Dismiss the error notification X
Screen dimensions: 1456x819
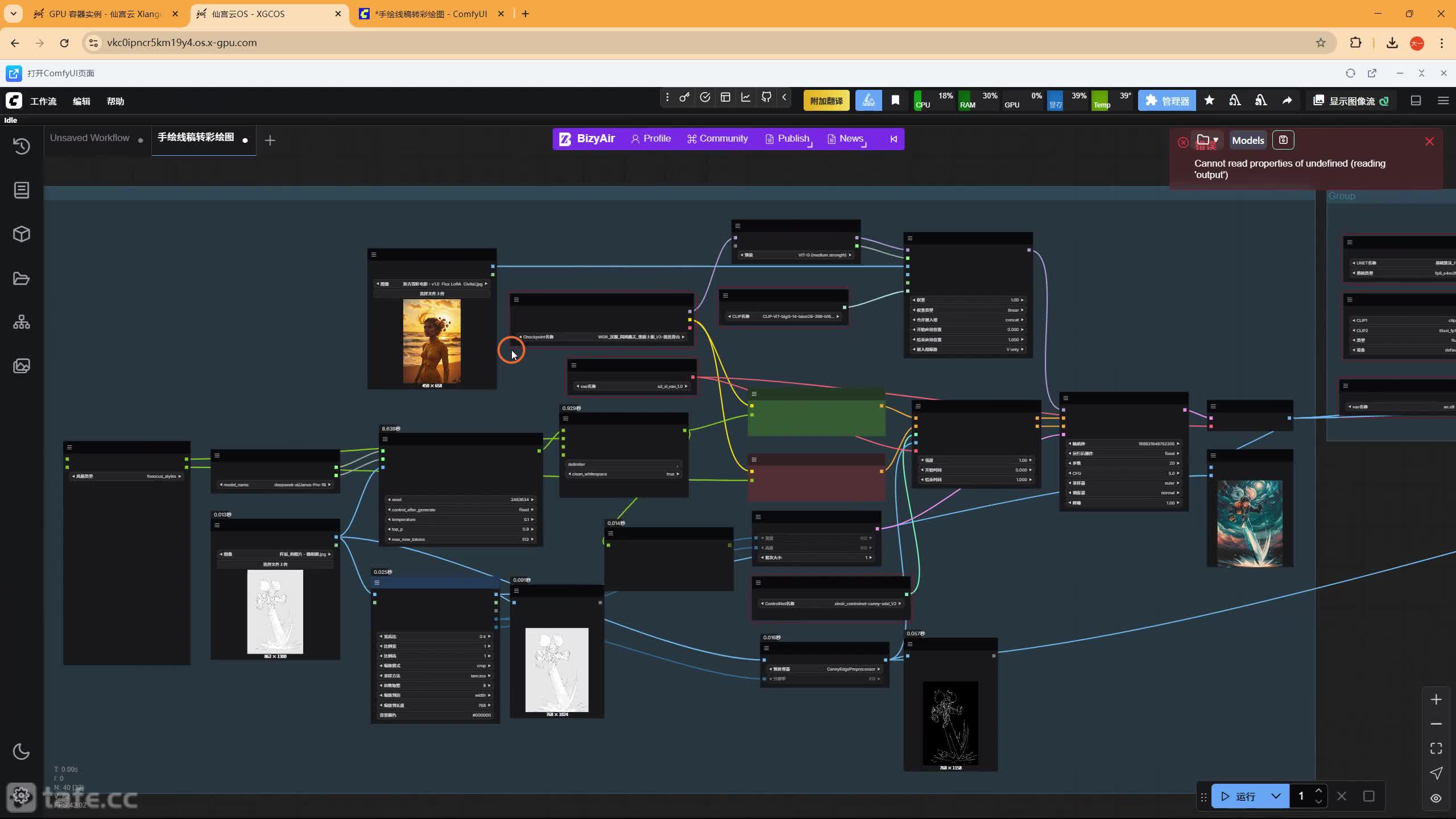click(x=1429, y=142)
